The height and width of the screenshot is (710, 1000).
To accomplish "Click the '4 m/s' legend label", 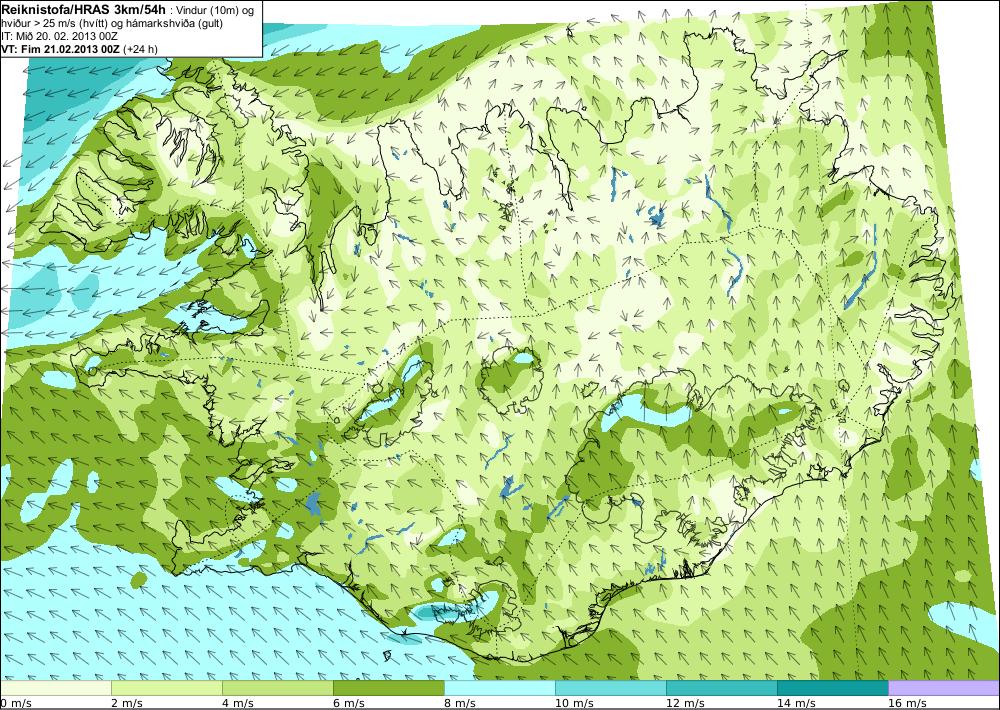I will 238,703.
